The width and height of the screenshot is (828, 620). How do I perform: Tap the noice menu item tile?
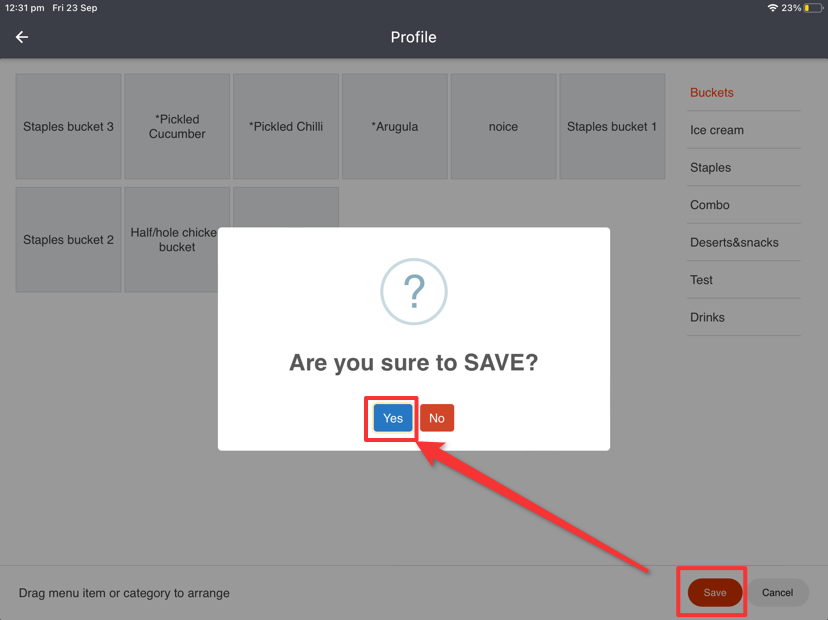[503, 127]
